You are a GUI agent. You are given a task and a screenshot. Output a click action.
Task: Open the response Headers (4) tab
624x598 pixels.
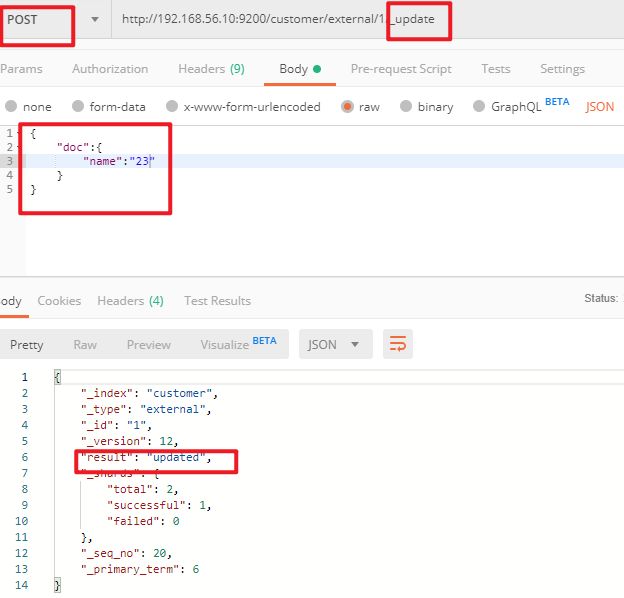click(131, 301)
